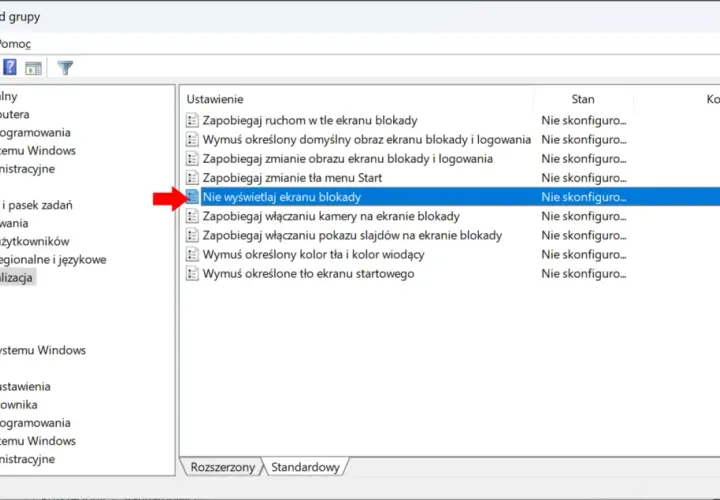Click the Help question mark toolbar icon
The width and height of the screenshot is (720, 500).
click(x=10, y=67)
